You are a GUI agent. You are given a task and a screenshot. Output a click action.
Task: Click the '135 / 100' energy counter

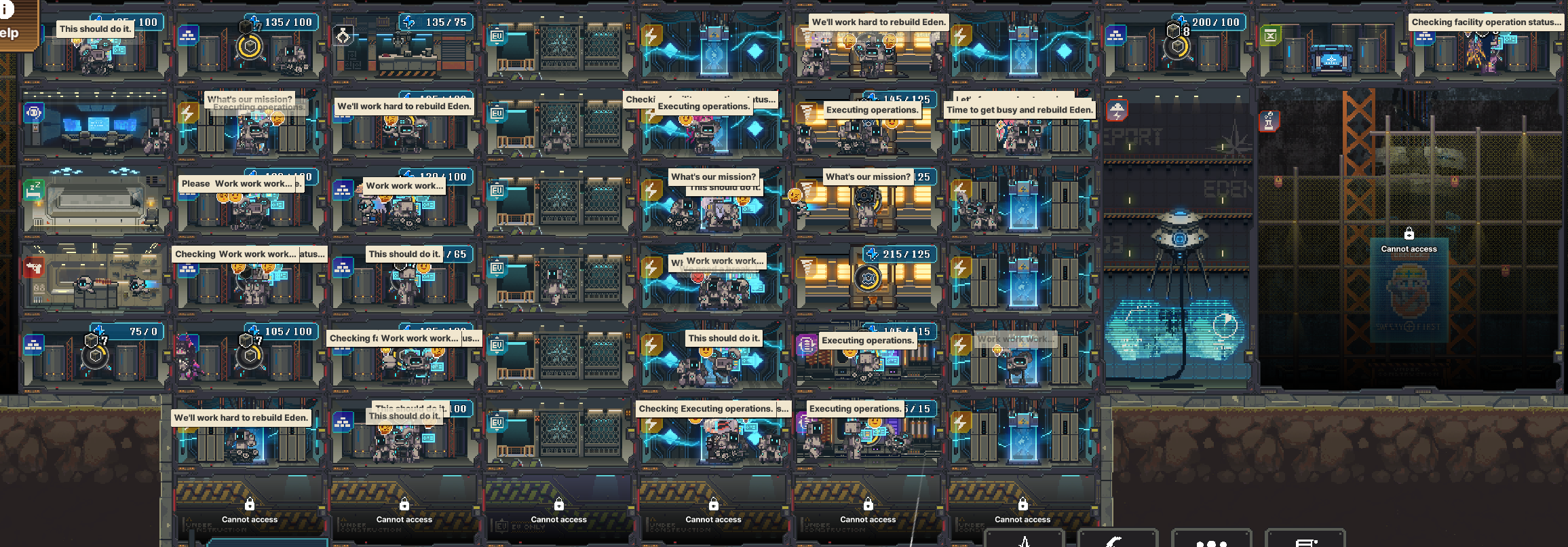[281, 22]
